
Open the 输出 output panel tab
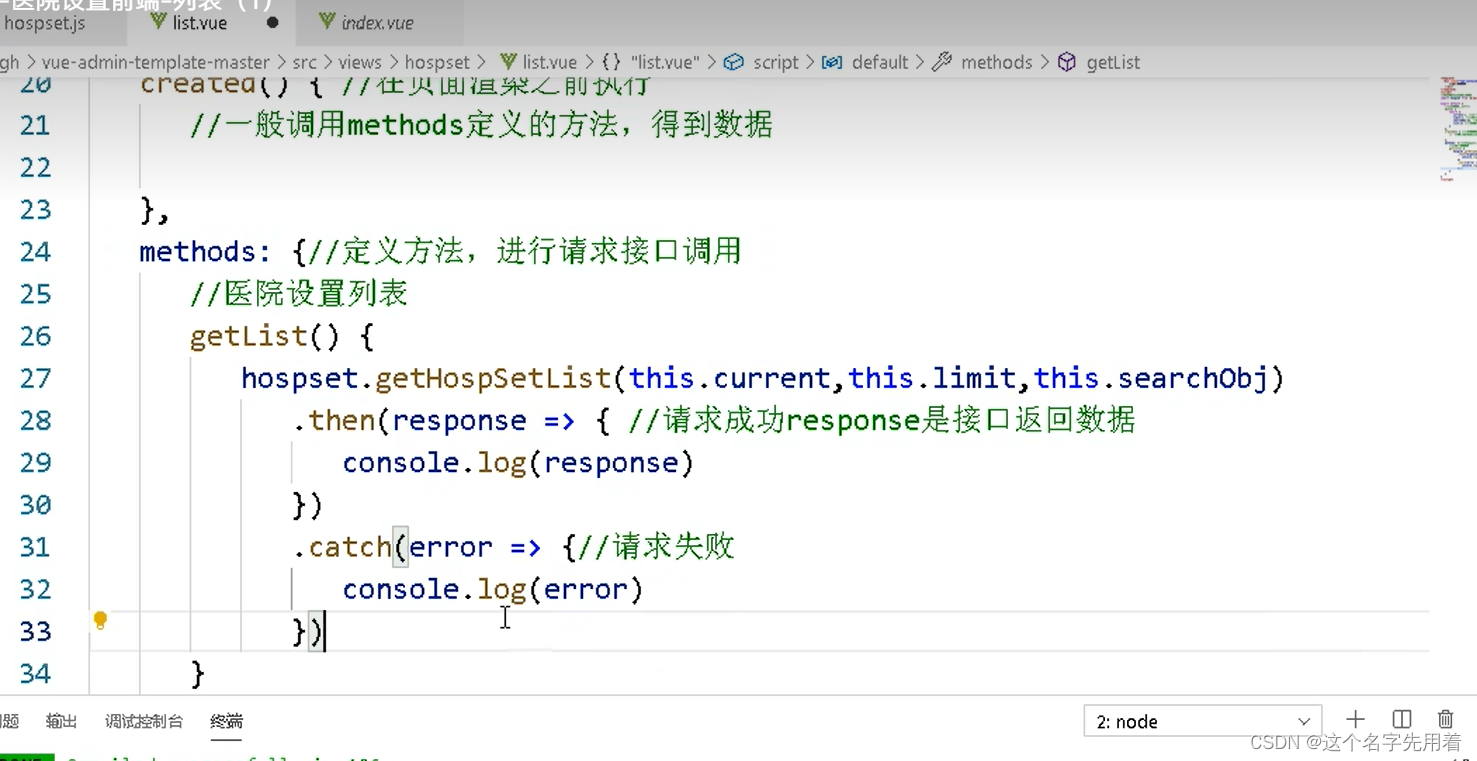61,721
